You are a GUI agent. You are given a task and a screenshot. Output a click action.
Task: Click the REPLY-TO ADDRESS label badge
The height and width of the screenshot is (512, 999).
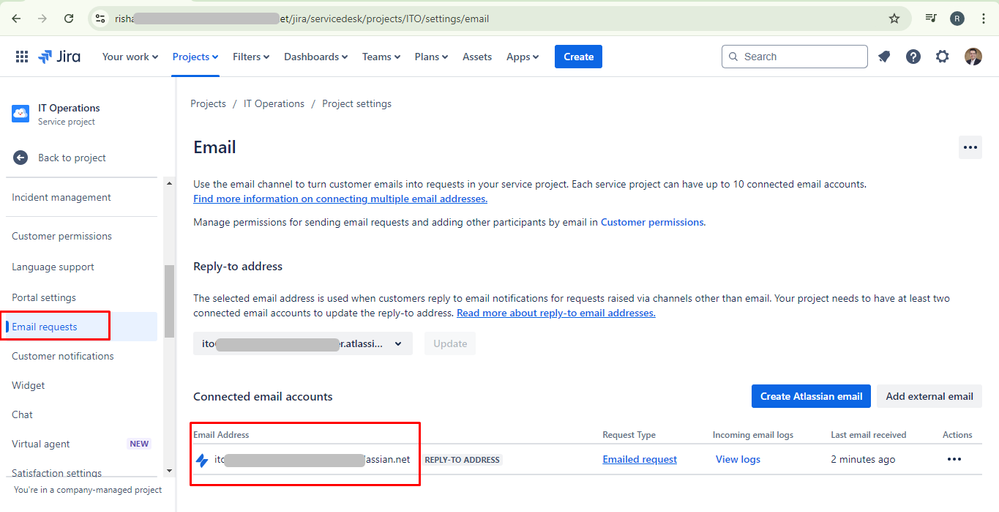click(x=463, y=460)
